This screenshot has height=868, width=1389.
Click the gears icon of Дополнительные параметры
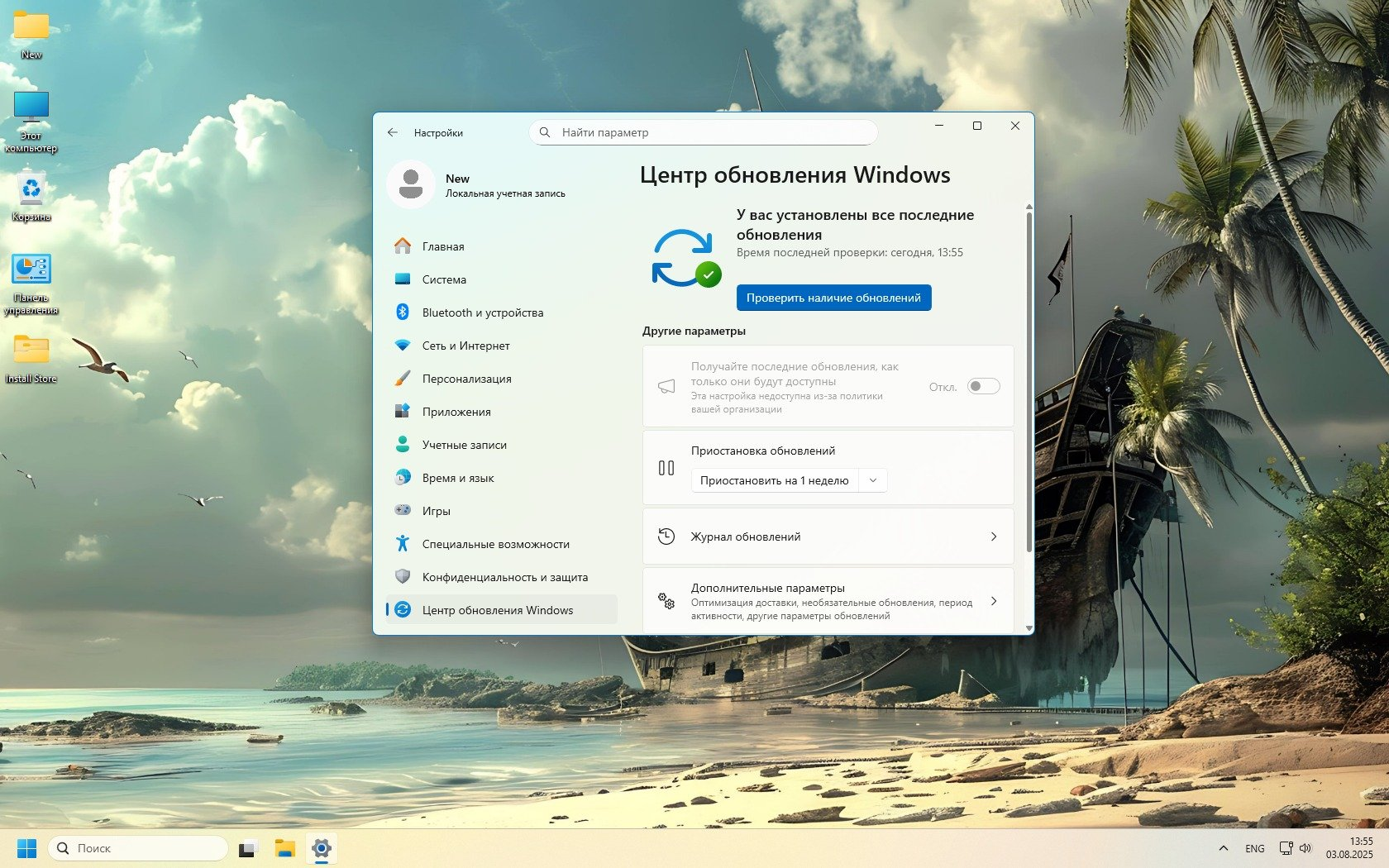[666, 601]
